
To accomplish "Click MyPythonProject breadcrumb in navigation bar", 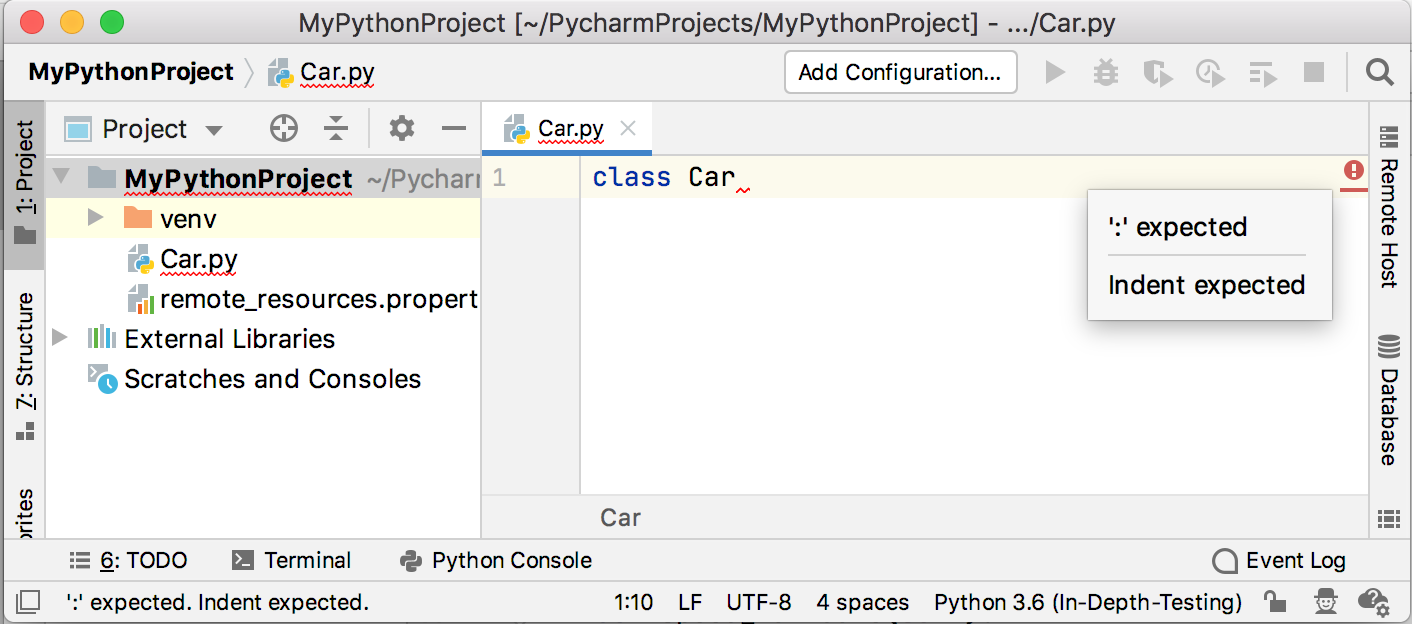I will click(131, 72).
